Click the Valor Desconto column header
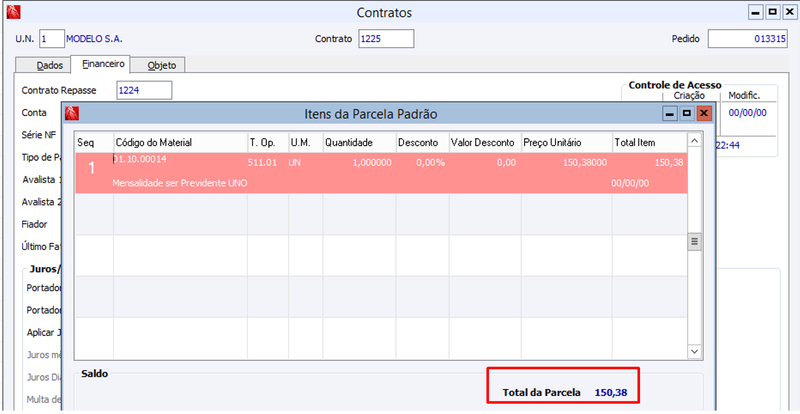The width and height of the screenshot is (800, 414). point(485,143)
